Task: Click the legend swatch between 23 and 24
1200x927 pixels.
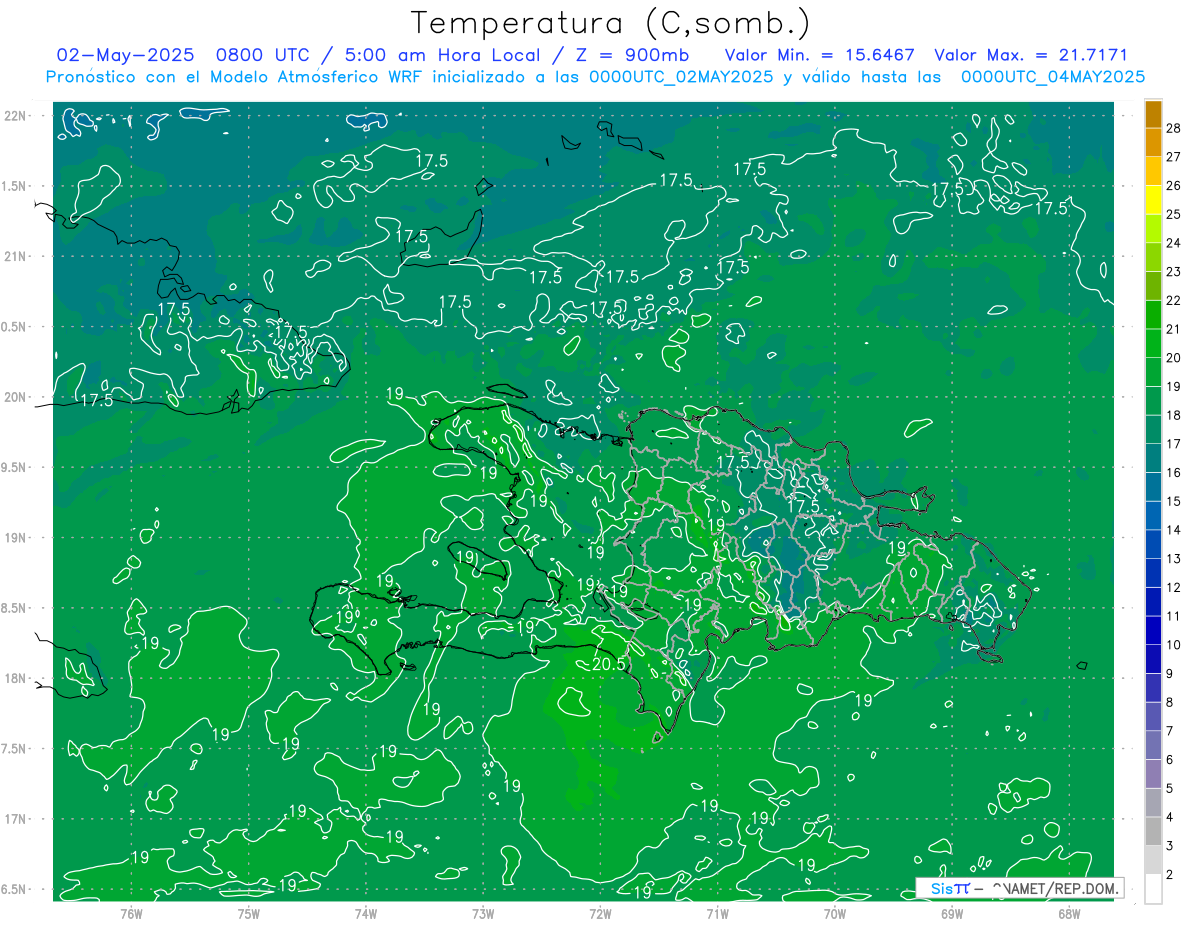Action: (1153, 258)
